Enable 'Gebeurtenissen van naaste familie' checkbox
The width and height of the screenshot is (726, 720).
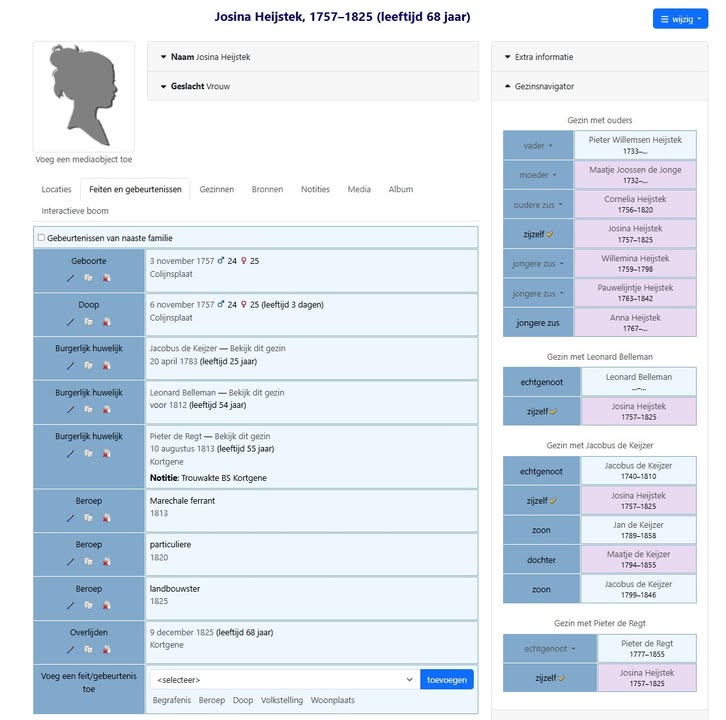click(x=41, y=238)
